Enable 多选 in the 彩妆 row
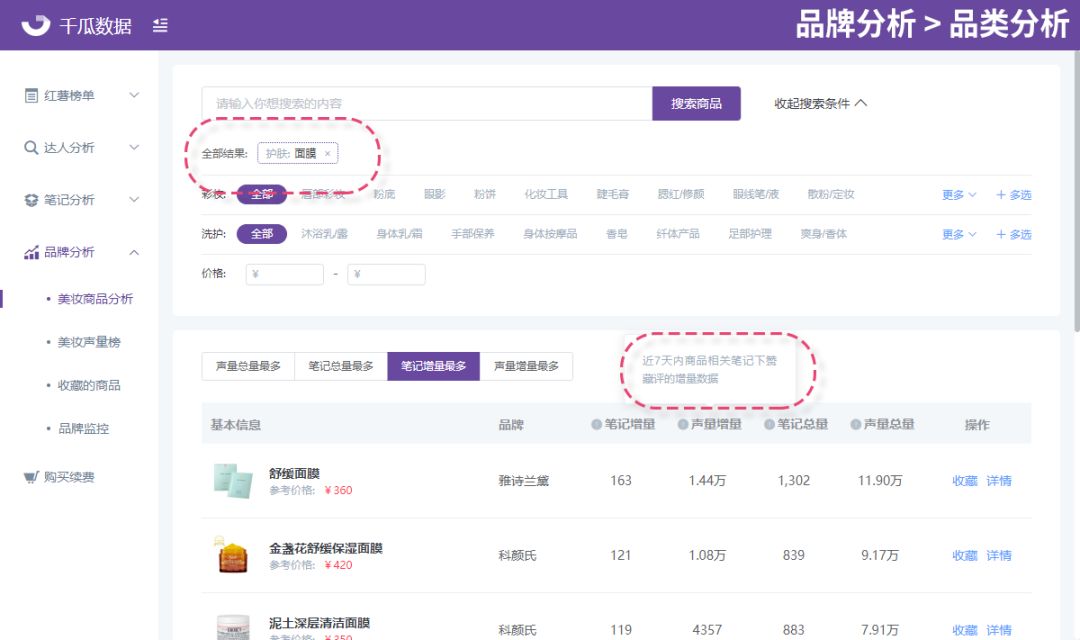The image size is (1080, 640). [x=1013, y=195]
